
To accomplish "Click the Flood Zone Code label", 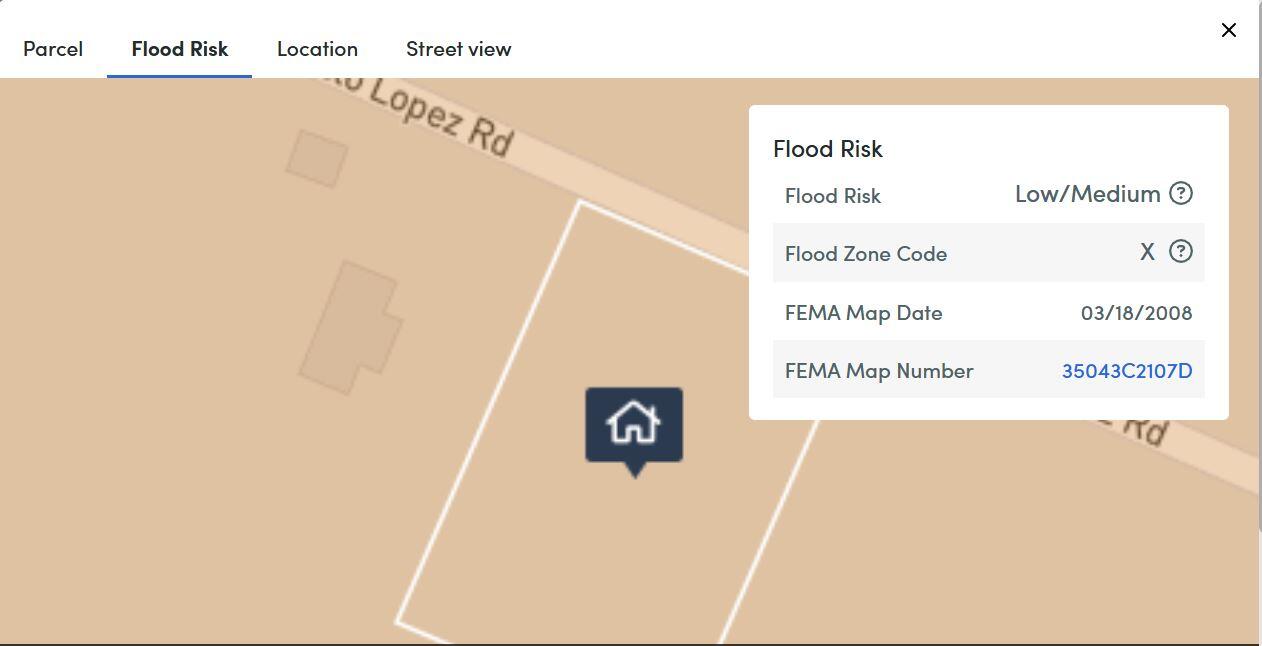I will tap(866, 254).
